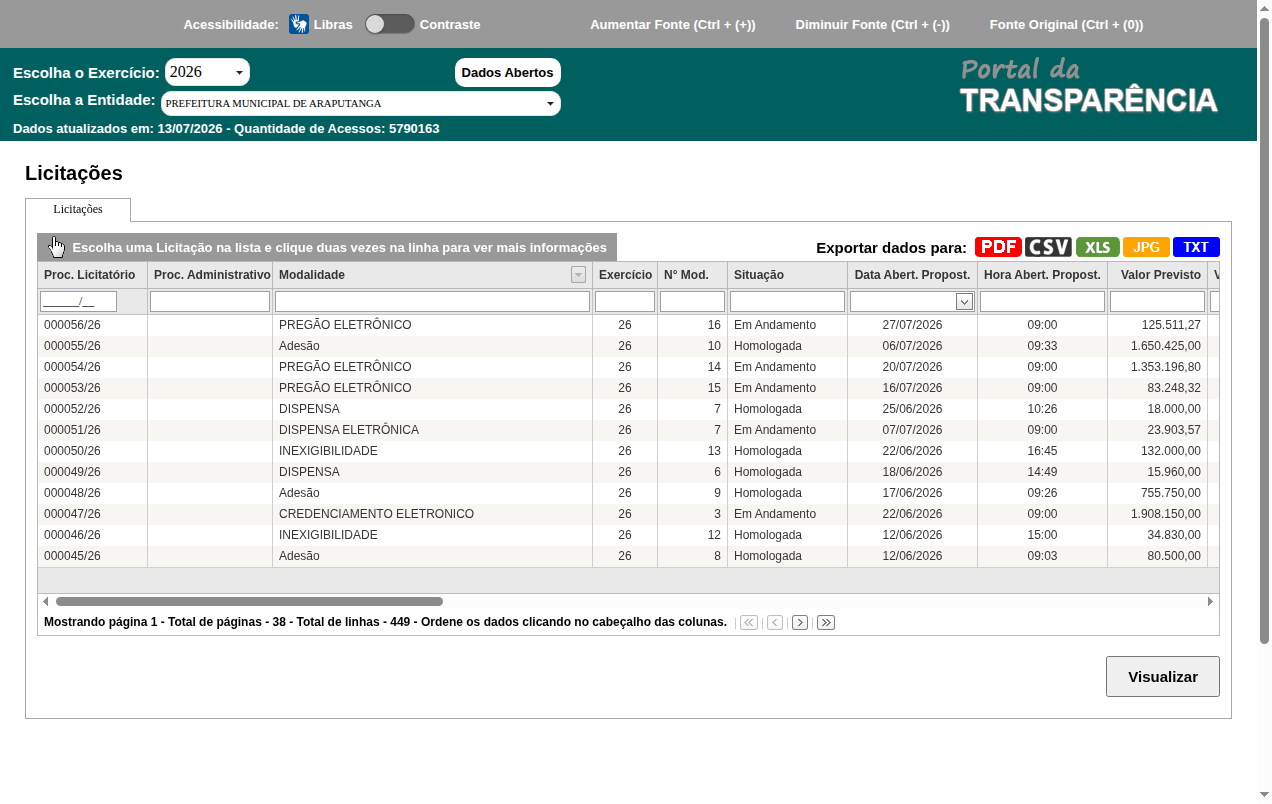Sort by Exercício column header

click(625, 275)
